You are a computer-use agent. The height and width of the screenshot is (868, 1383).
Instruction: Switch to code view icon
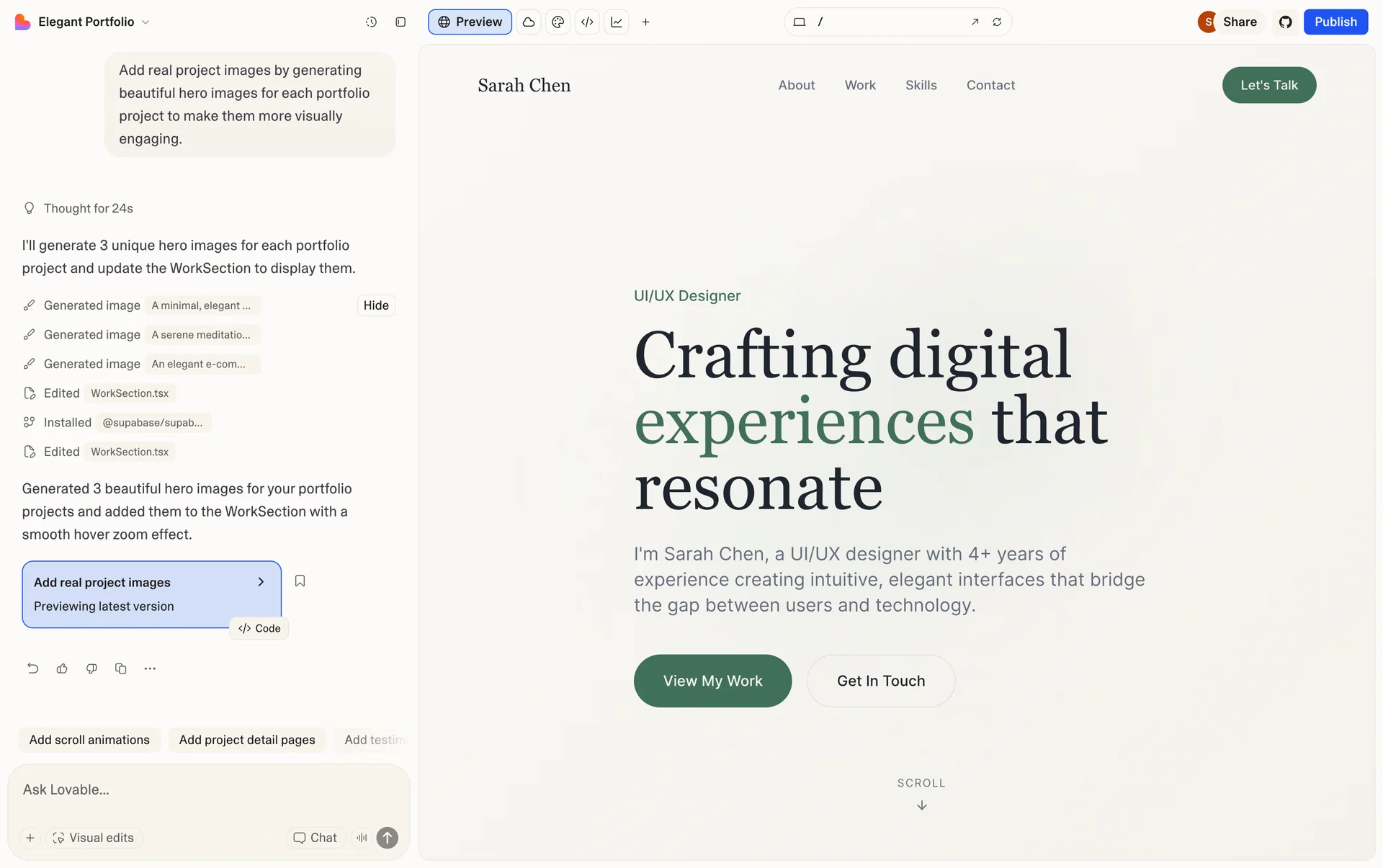point(587,22)
